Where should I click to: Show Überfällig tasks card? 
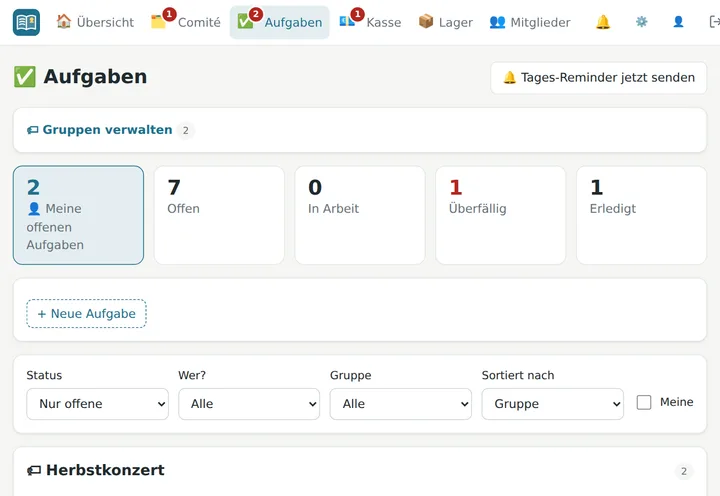tap(501, 215)
